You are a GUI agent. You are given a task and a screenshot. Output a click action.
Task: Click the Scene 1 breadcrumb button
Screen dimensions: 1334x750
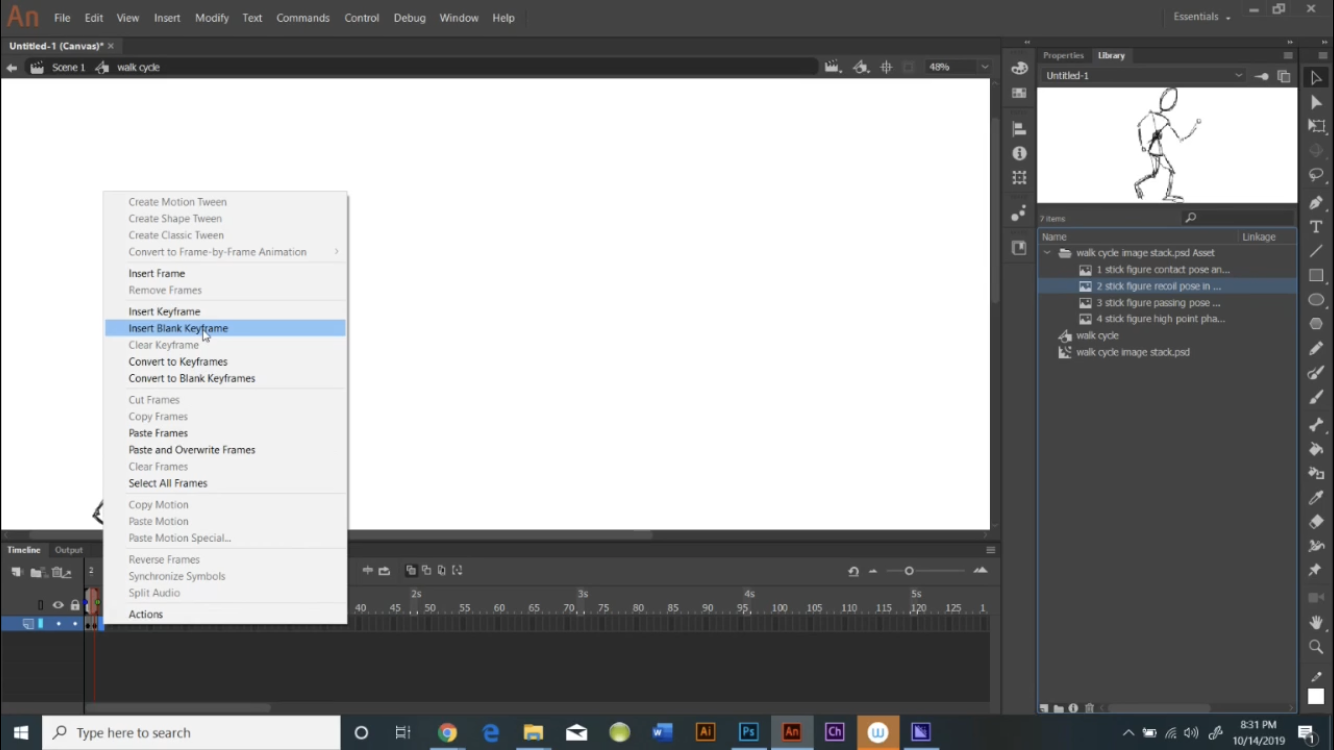68,67
